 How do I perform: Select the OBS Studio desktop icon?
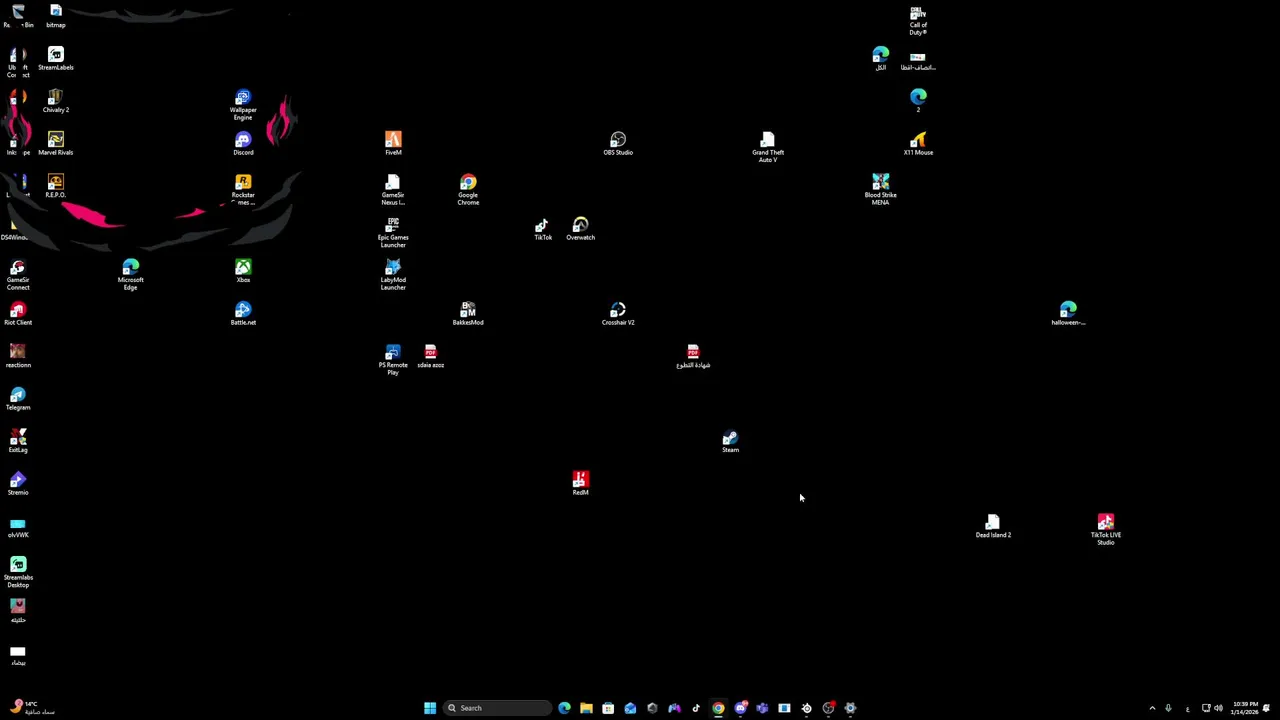(618, 143)
